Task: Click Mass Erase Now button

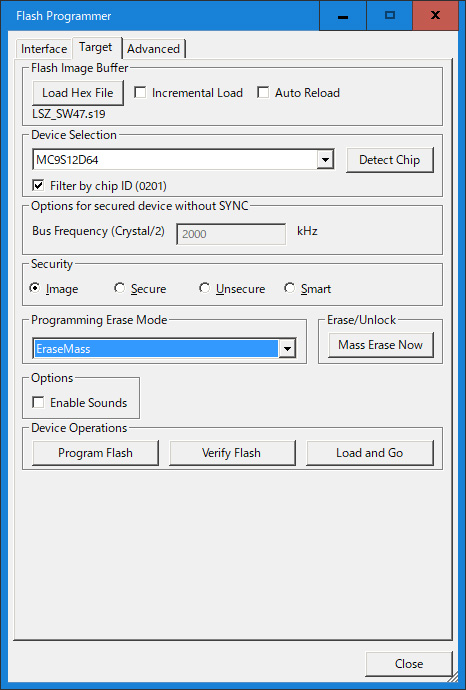Action: click(381, 345)
